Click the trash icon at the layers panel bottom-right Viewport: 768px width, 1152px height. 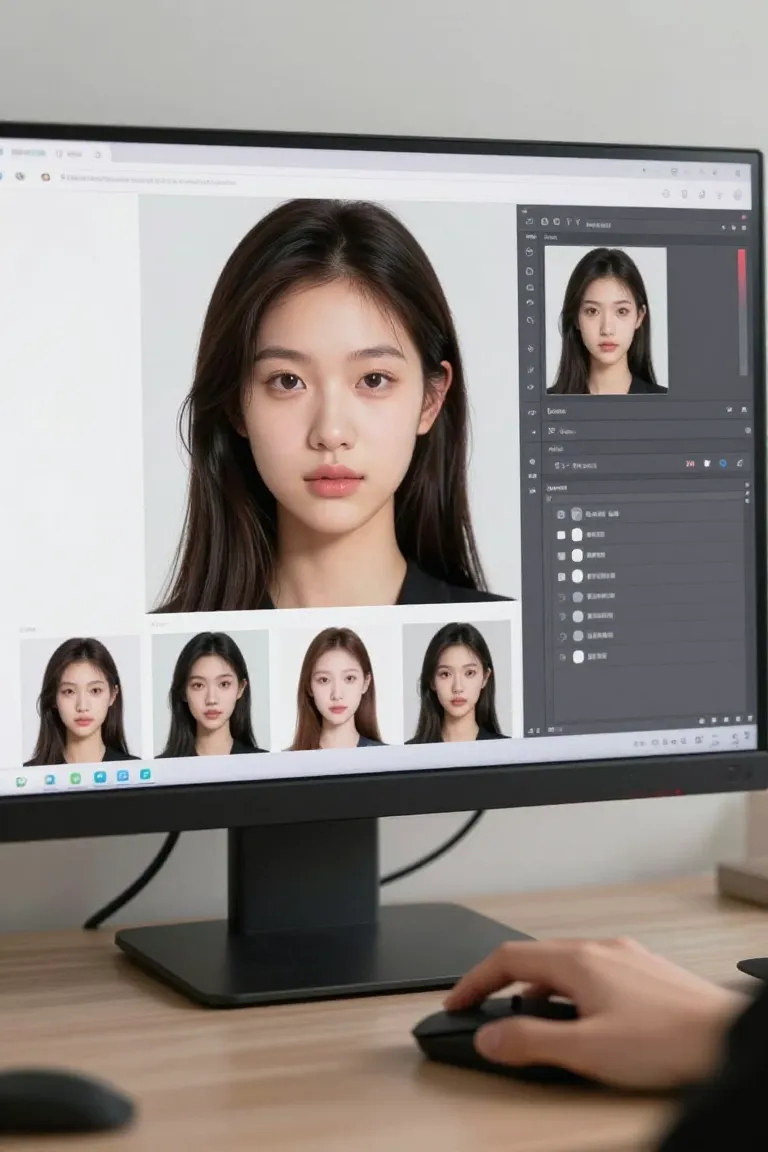[750, 719]
